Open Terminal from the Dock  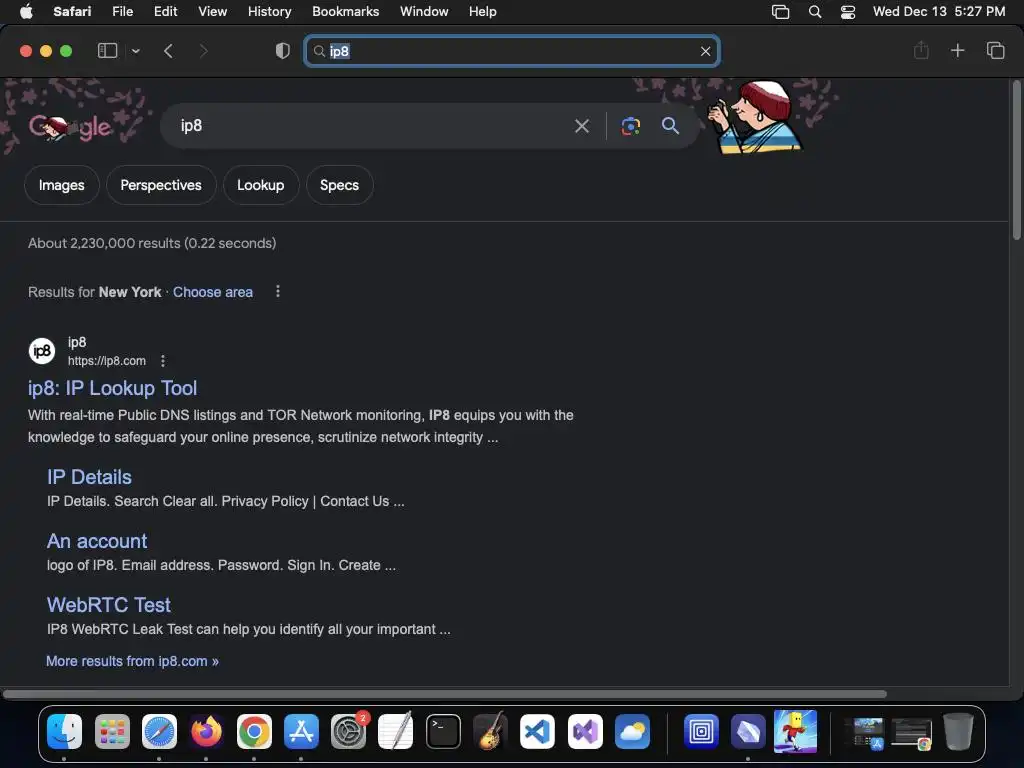click(x=443, y=731)
